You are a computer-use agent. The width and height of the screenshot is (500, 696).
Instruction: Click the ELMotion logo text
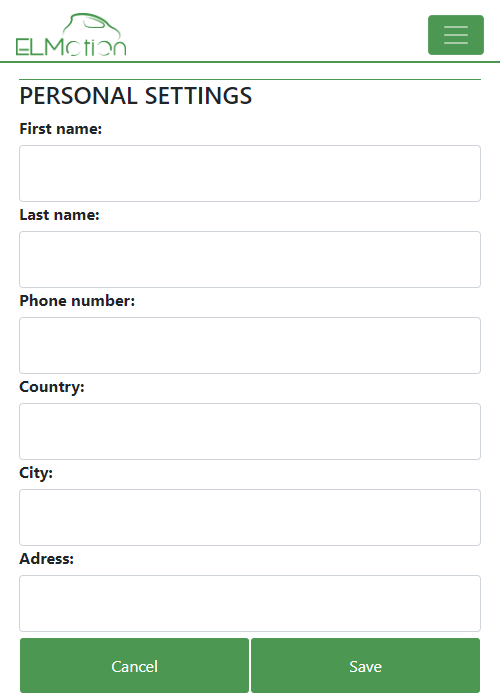(x=71, y=47)
